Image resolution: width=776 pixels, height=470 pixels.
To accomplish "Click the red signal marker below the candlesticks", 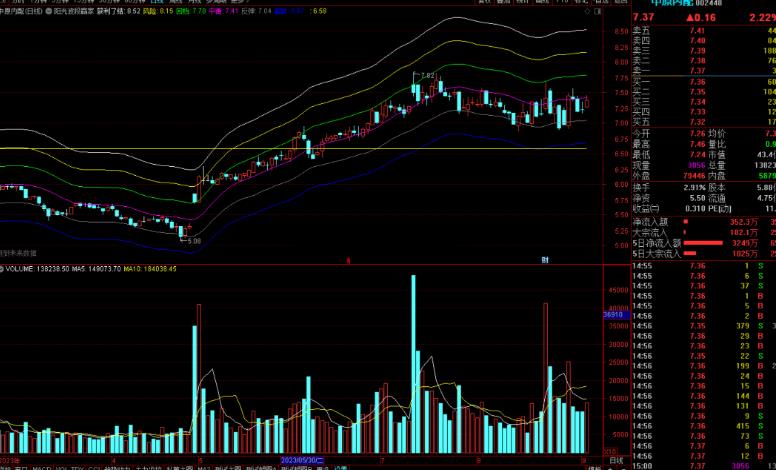I will 348,260.
